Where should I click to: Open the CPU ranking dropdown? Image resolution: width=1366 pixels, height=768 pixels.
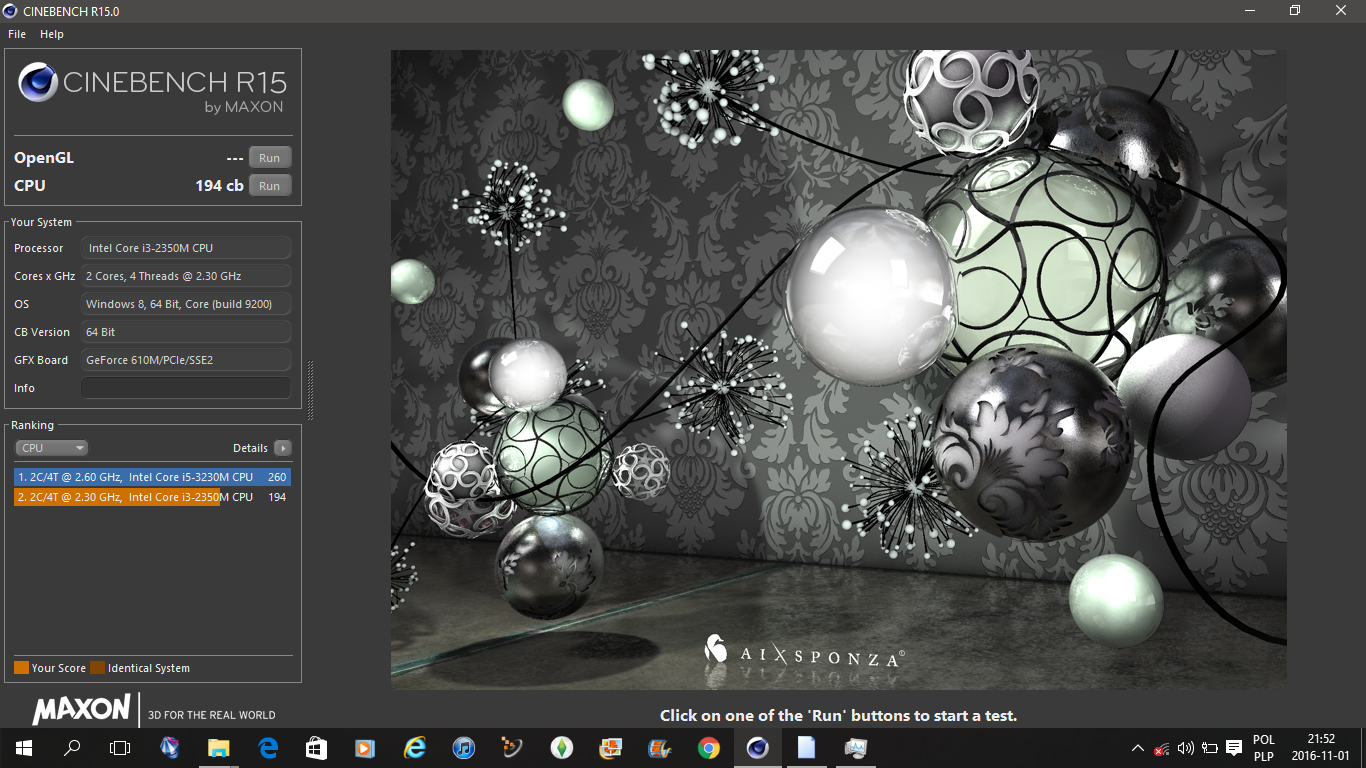coord(52,448)
